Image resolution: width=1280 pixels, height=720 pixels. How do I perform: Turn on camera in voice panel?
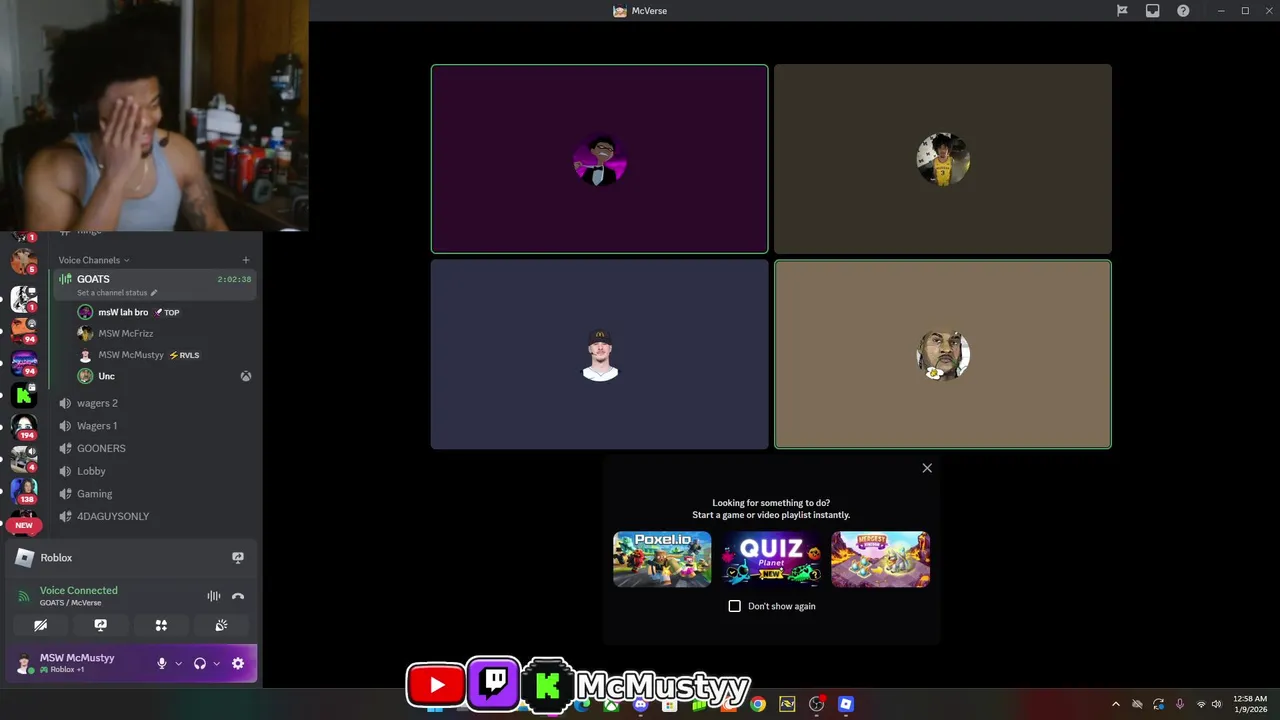(40, 625)
